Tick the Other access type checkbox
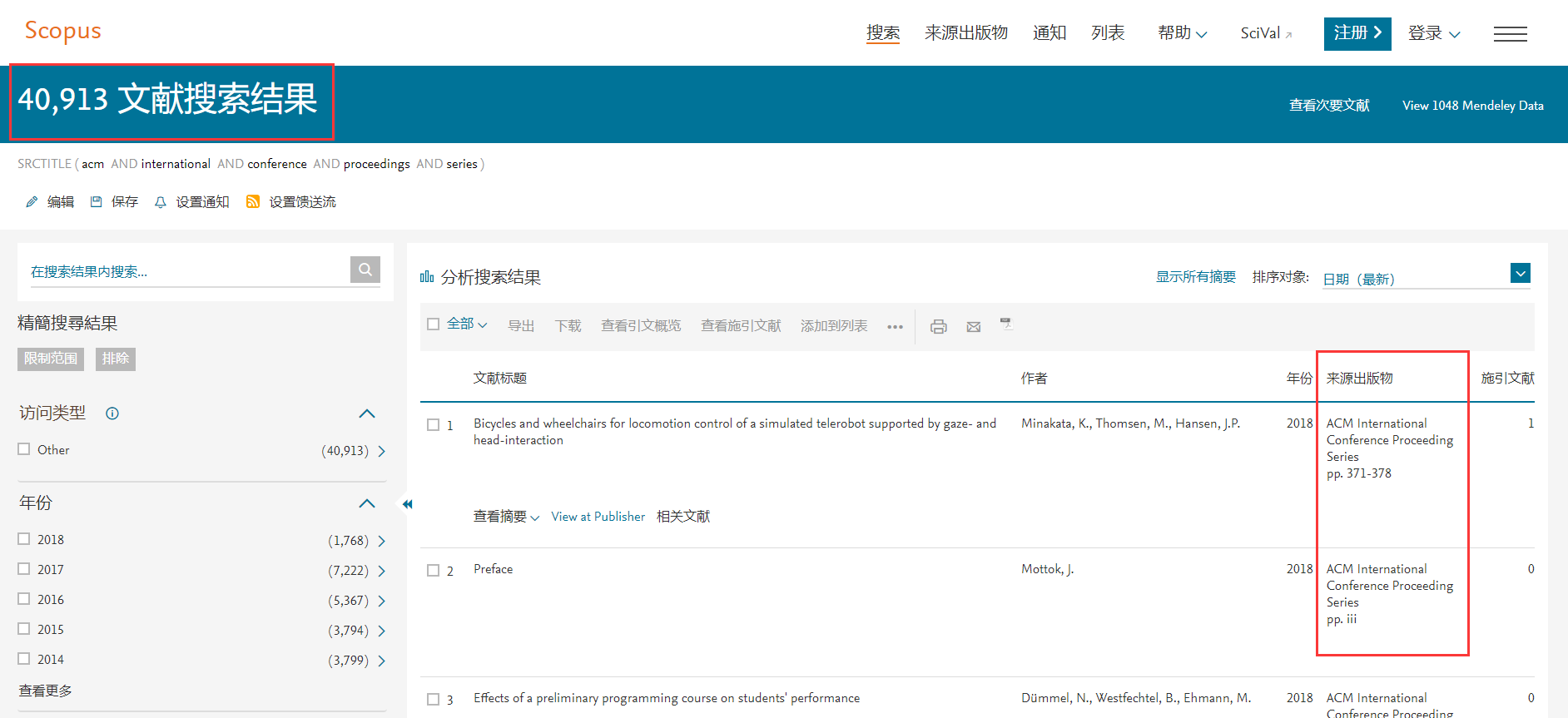 (24, 449)
